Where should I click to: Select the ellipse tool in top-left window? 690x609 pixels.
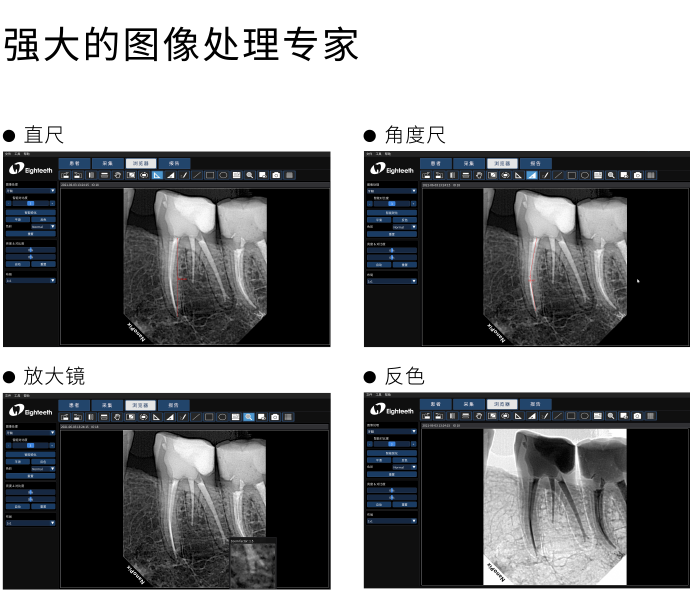tap(223, 175)
